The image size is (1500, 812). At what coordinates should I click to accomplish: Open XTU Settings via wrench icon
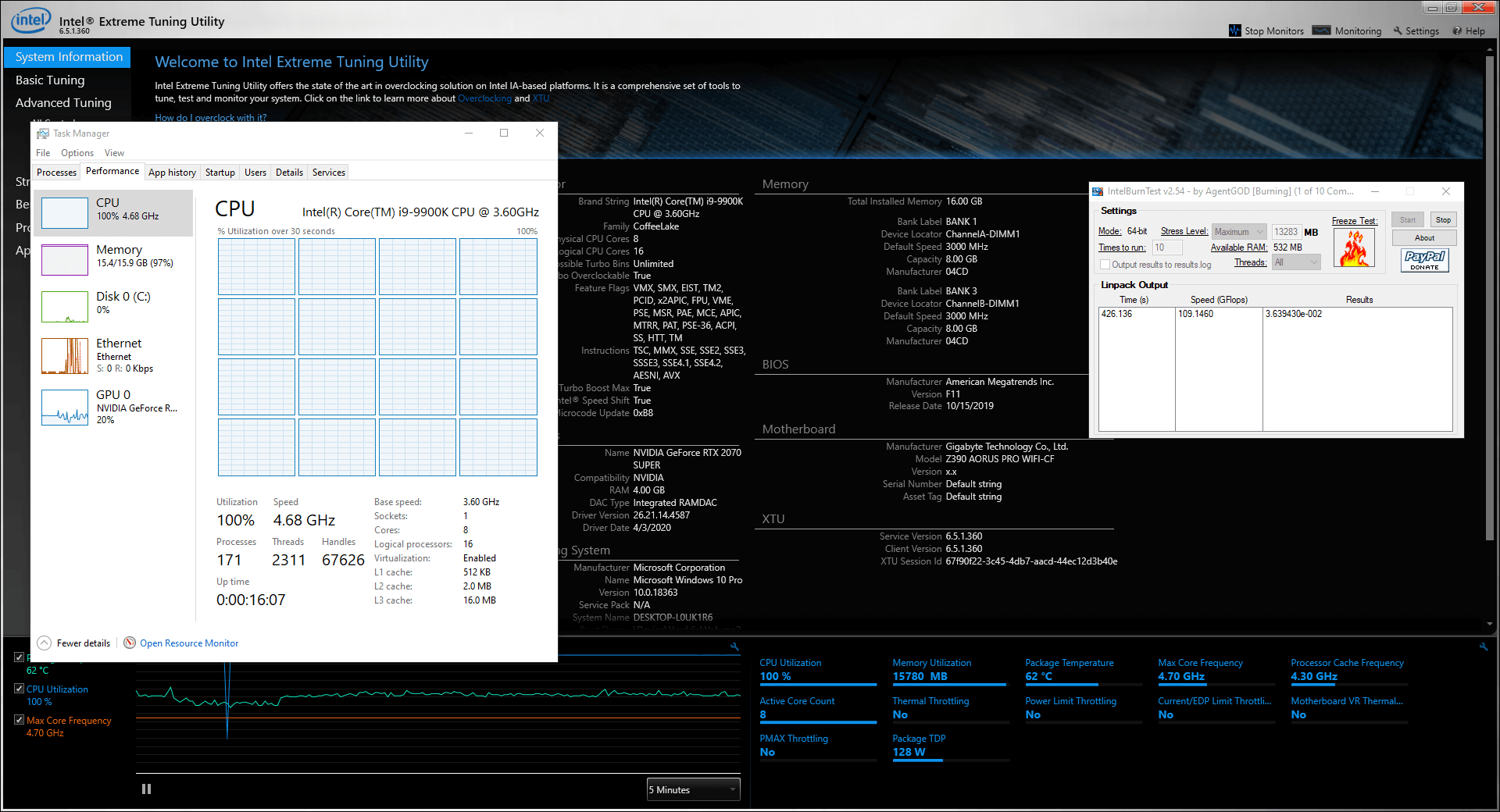point(1398,31)
